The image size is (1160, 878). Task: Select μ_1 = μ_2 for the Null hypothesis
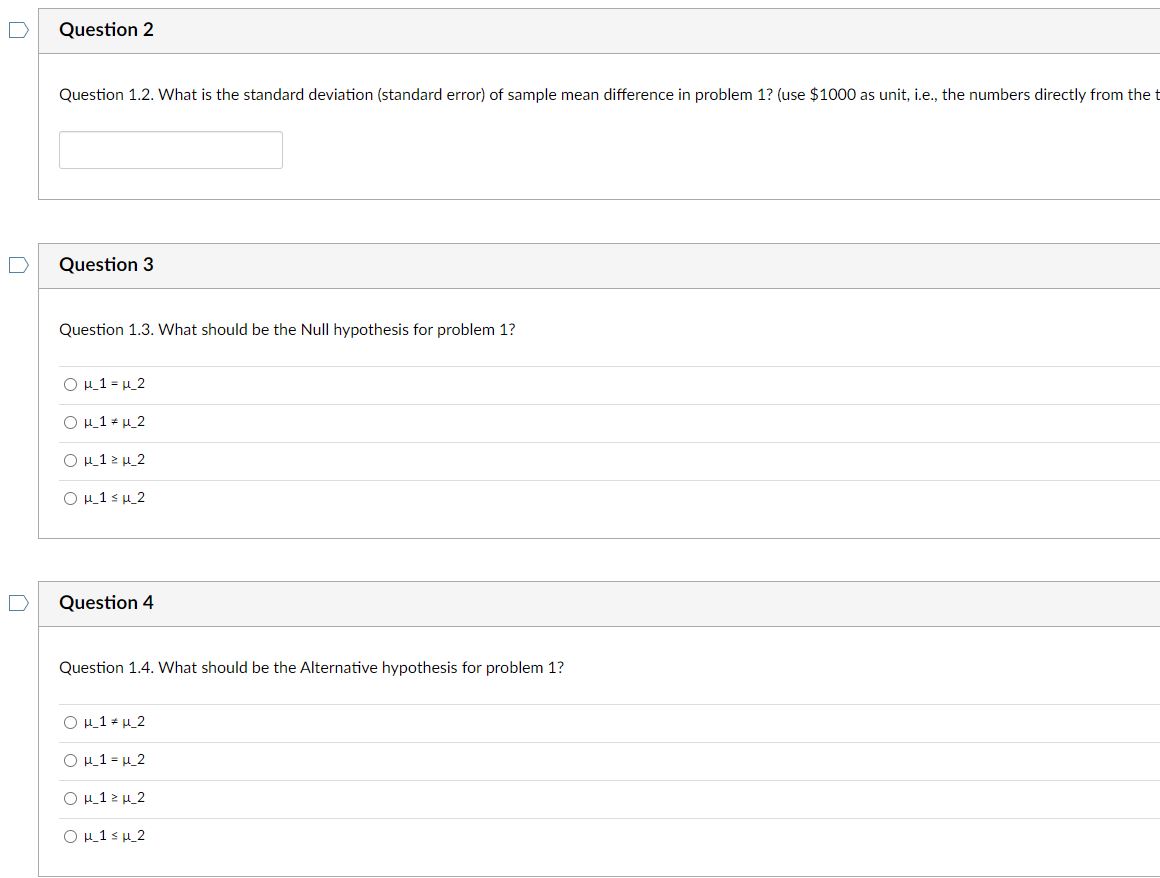(69, 382)
